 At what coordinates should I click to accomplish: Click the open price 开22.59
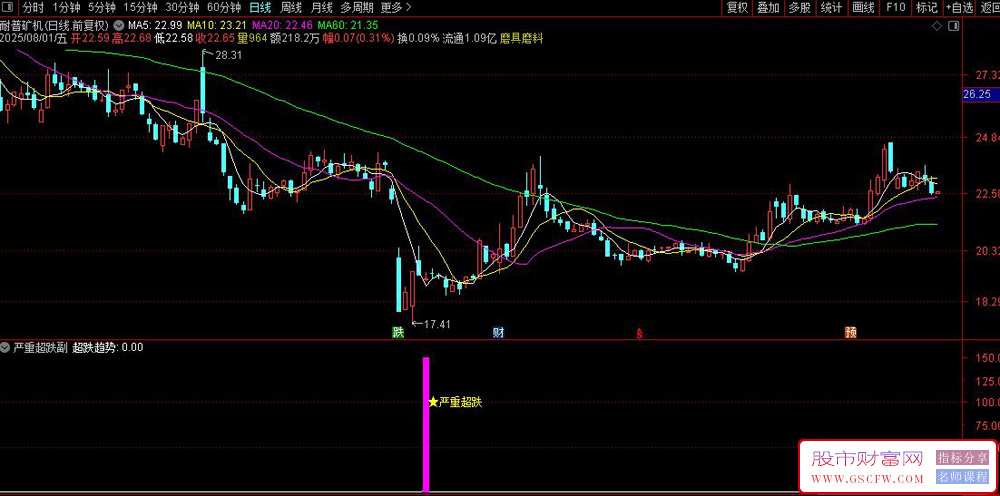pos(90,38)
